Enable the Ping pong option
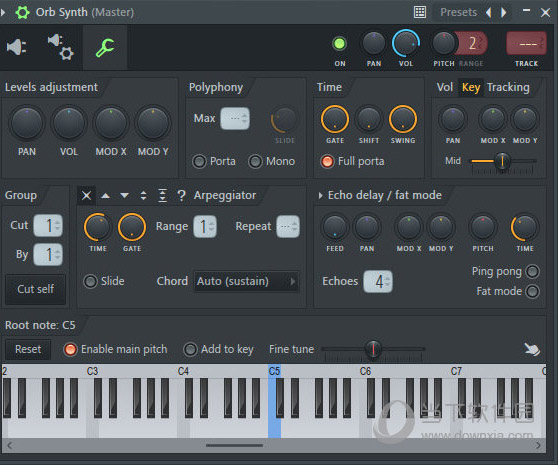558x465 pixels. click(532, 272)
